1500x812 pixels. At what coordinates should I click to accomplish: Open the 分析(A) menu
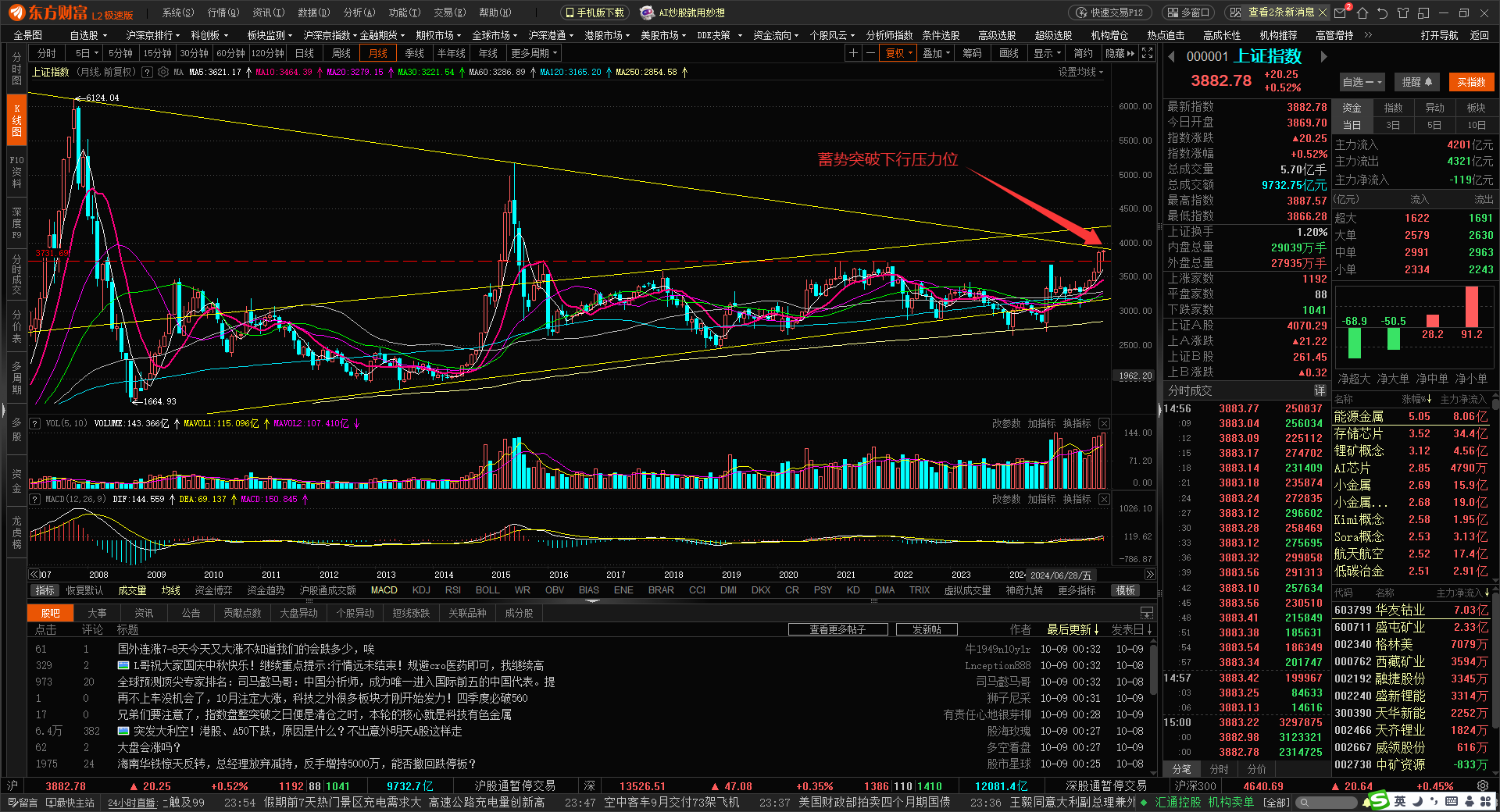359,12
